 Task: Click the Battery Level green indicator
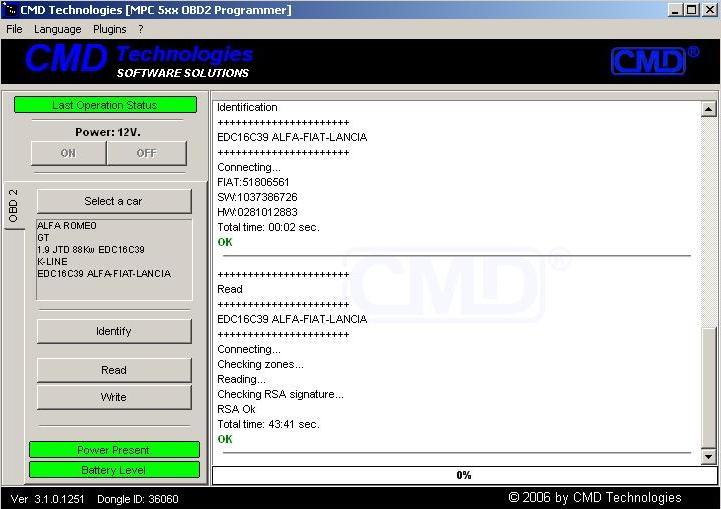pyautogui.click(x=113, y=470)
